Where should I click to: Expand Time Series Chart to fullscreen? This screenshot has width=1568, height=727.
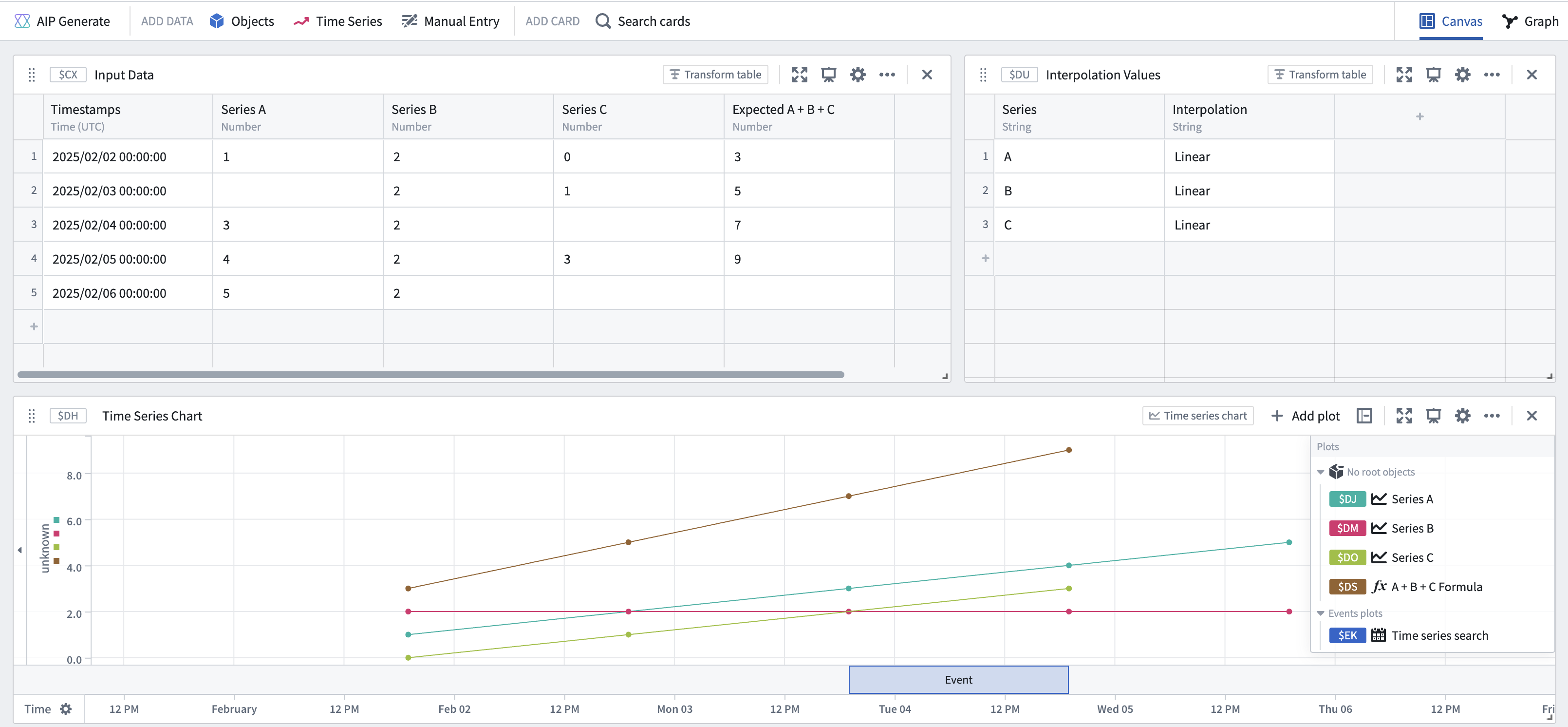1404,415
